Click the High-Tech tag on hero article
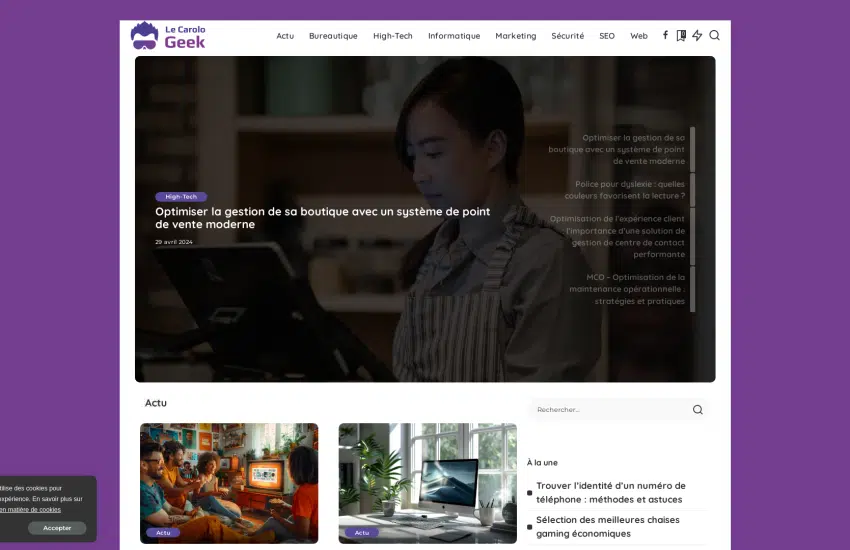The width and height of the screenshot is (850, 550). click(181, 197)
